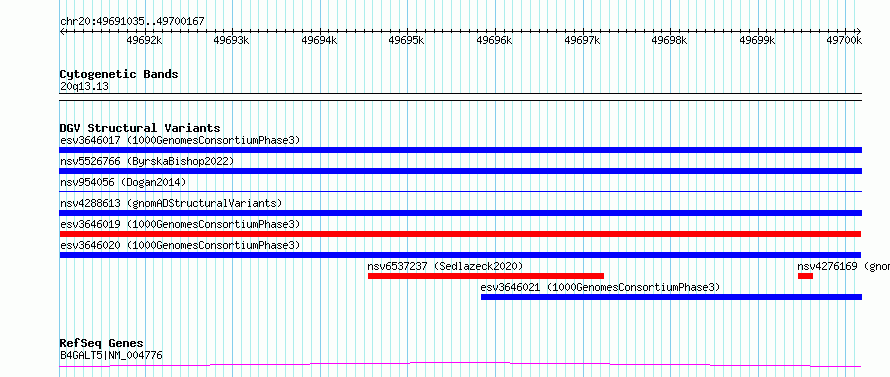The height and width of the screenshot is (377, 890).
Task: Click the red esv3646019 variant bar
Action: [x=460, y=234]
